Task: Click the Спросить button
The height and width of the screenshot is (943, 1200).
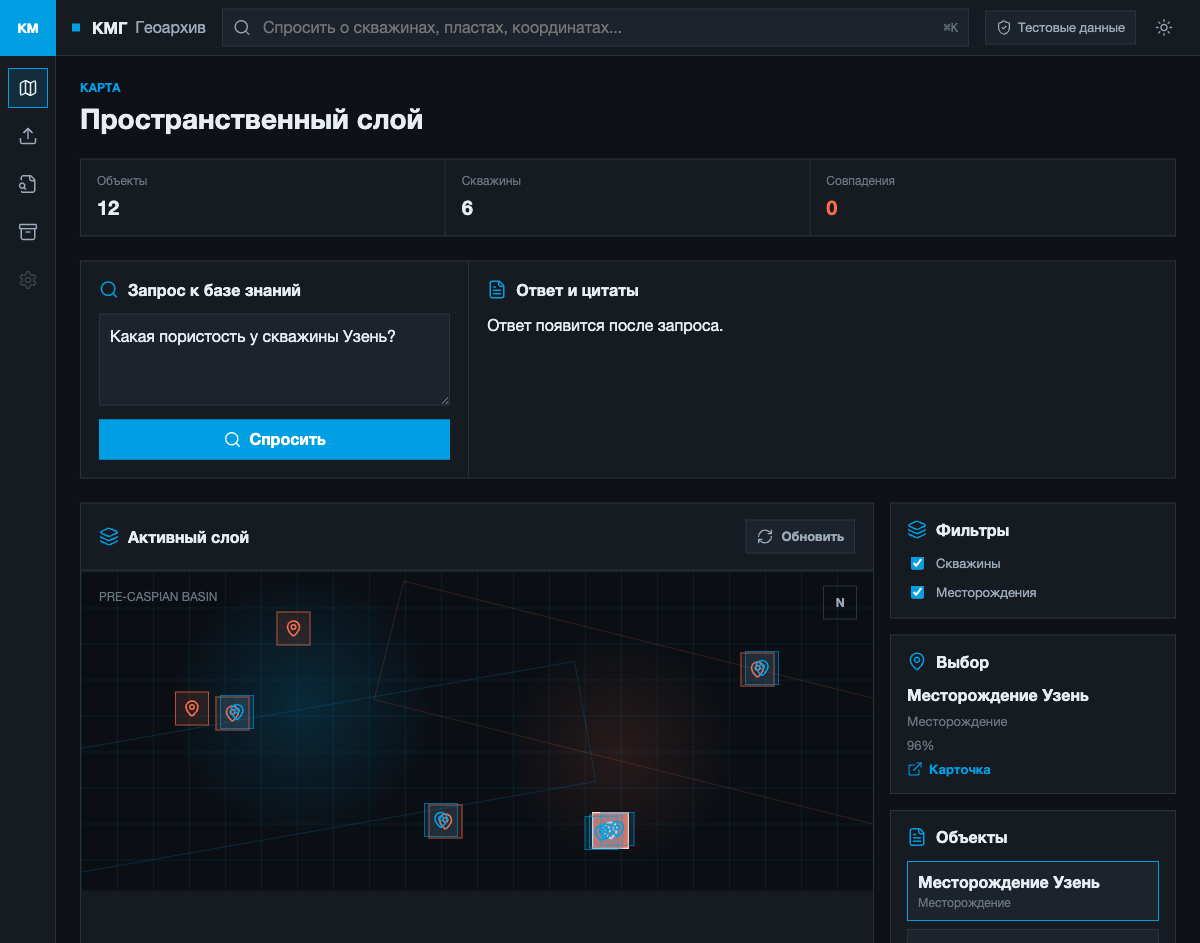Action: click(274, 439)
